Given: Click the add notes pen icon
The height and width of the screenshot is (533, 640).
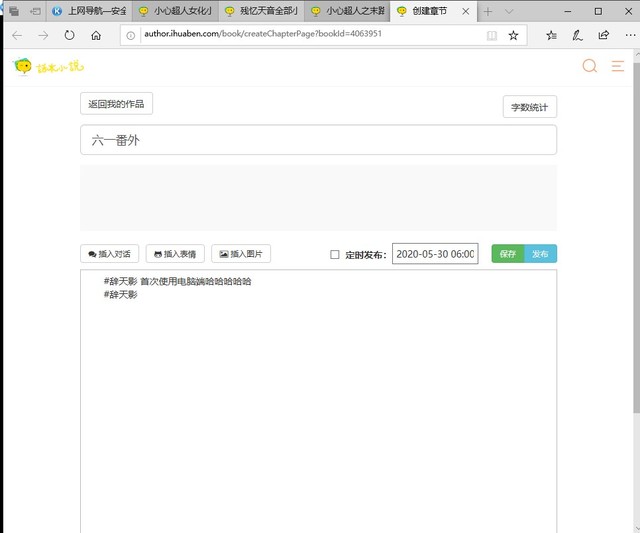Looking at the screenshot, I should coord(578,35).
